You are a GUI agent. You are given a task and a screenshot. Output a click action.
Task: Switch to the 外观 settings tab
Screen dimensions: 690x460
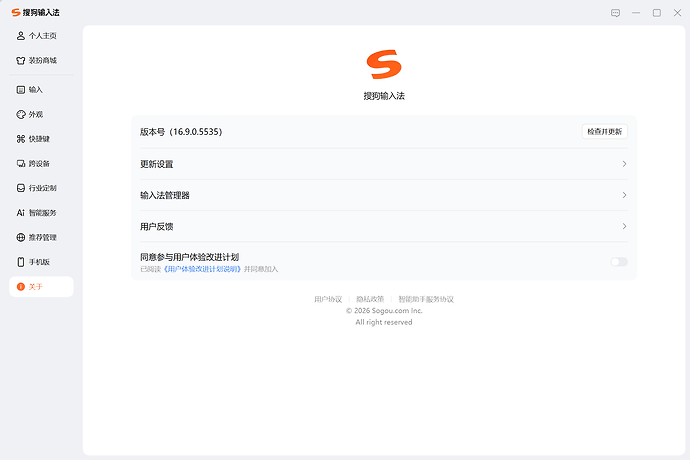click(x=41, y=114)
